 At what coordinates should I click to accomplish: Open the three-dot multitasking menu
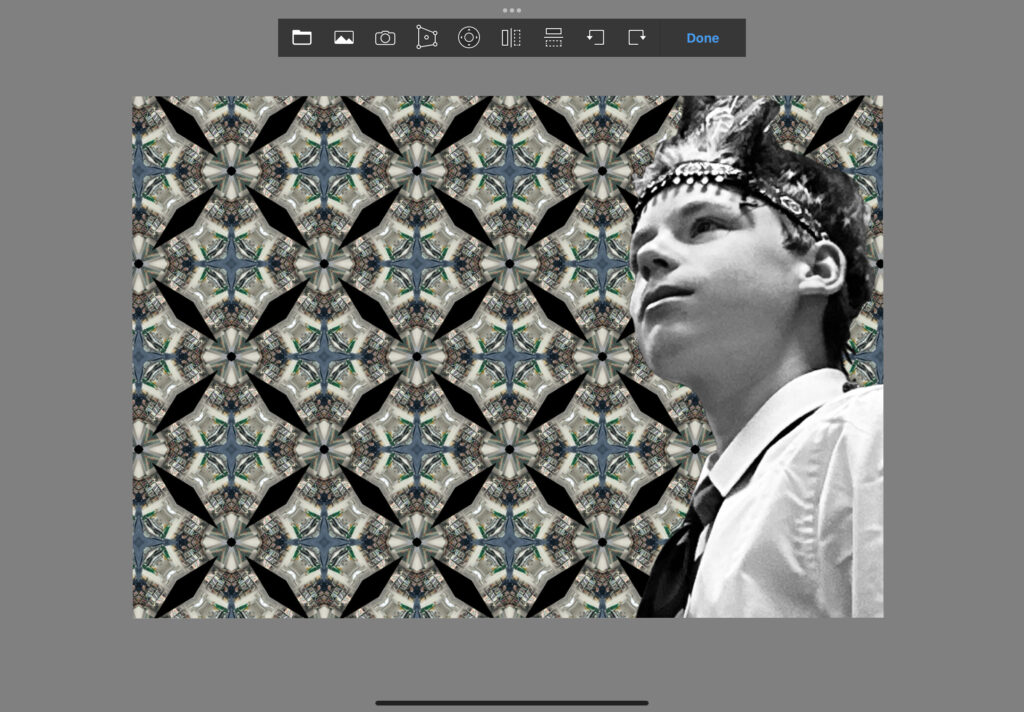click(x=512, y=10)
